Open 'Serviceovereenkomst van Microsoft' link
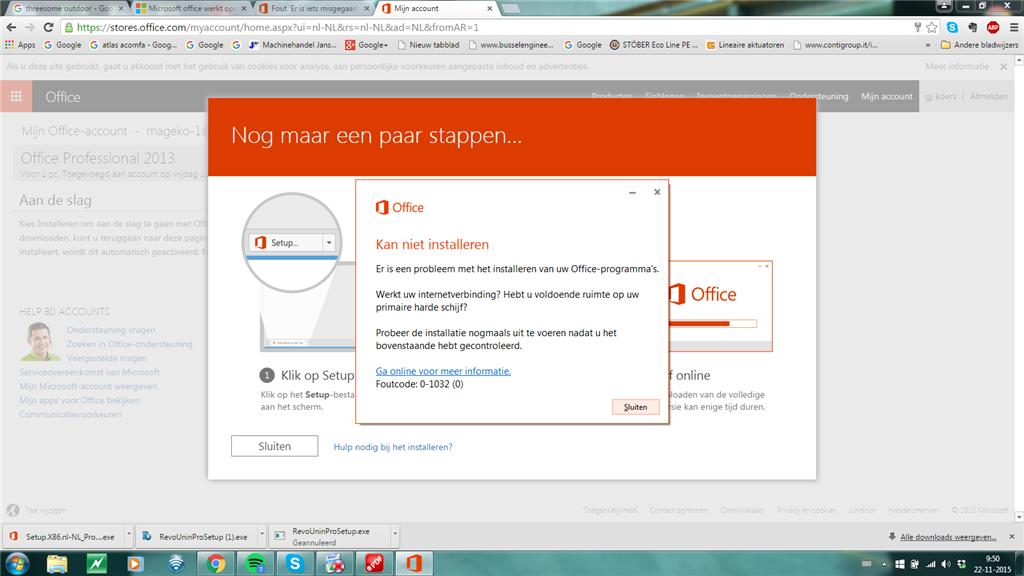 click(x=89, y=372)
